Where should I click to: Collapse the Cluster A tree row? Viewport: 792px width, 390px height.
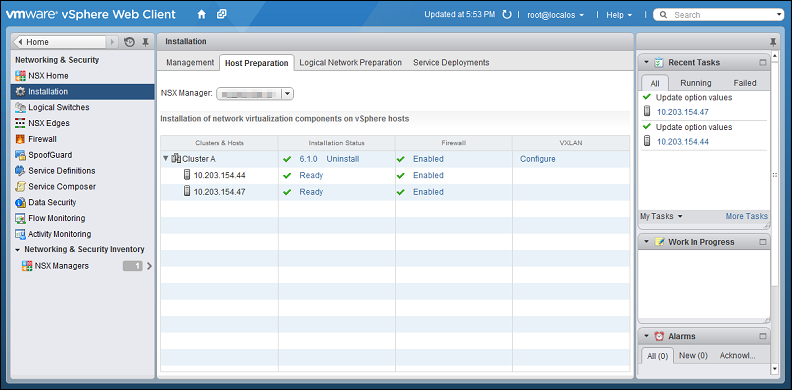[x=166, y=159]
